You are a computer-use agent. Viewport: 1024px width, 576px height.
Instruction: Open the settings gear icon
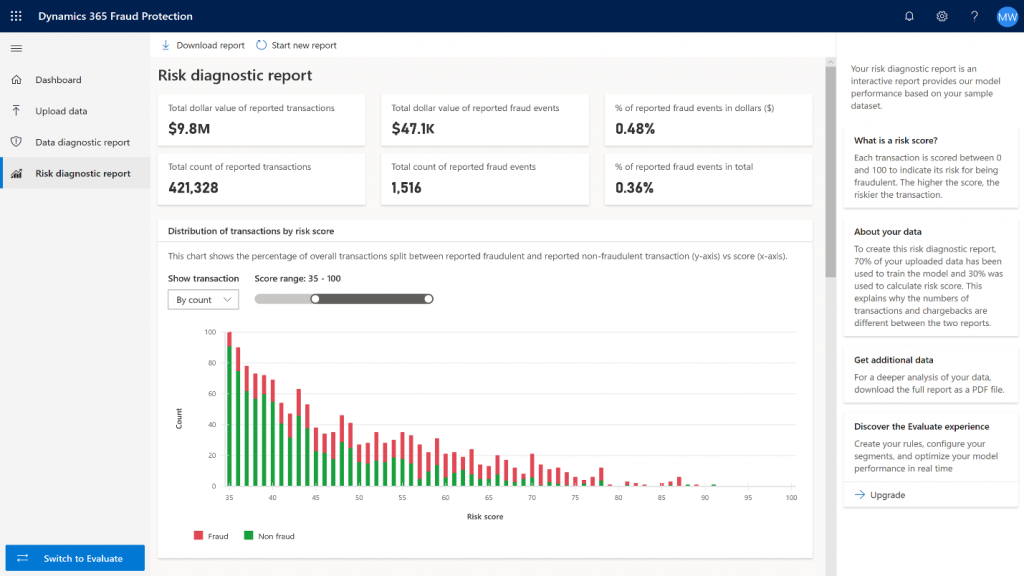941,16
